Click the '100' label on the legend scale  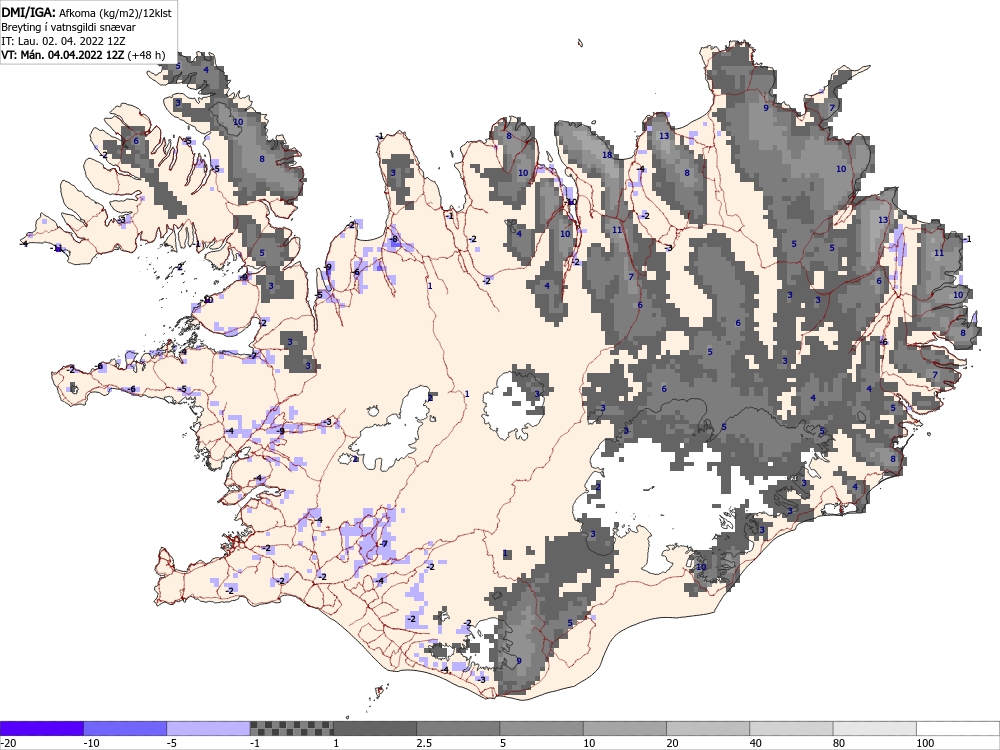(925, 743)
